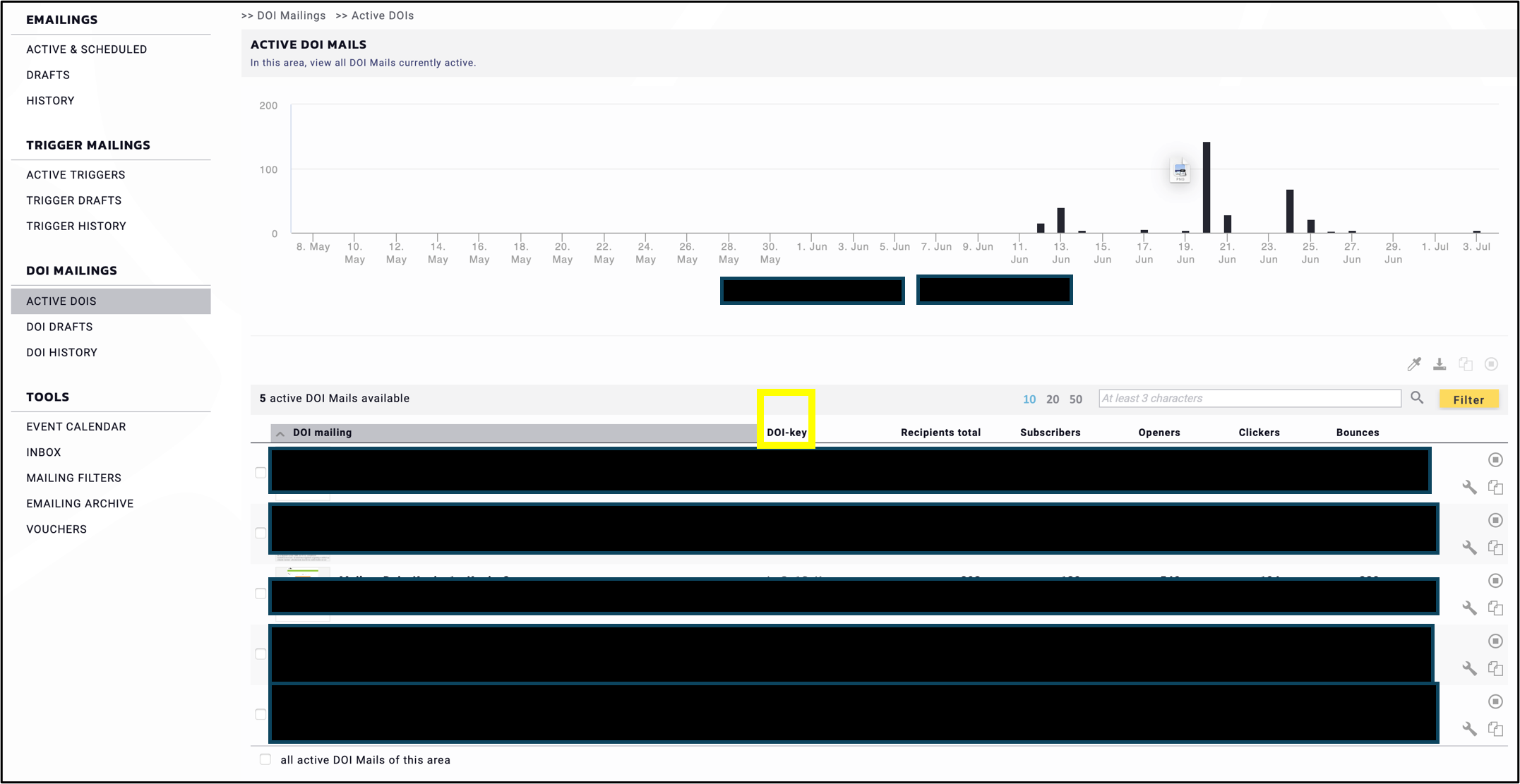Viewport: 1520px width, 784px height.
Task: Tick the fifth DOI row checkbox
Action: pos(261,714)
